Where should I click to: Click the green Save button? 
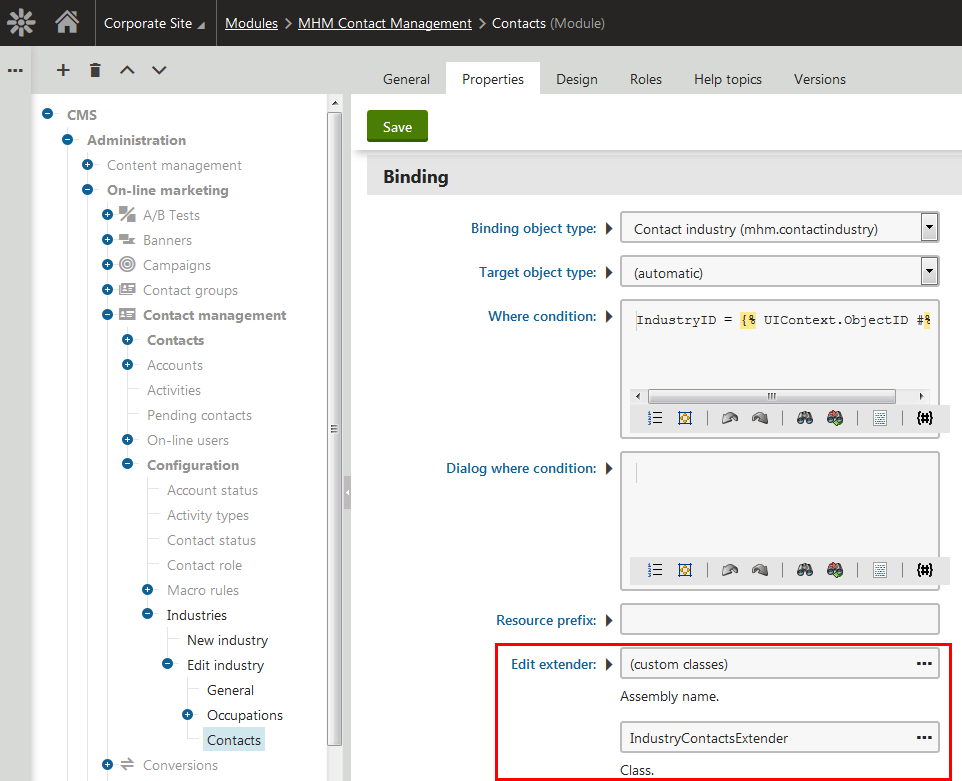coord(397,126)
